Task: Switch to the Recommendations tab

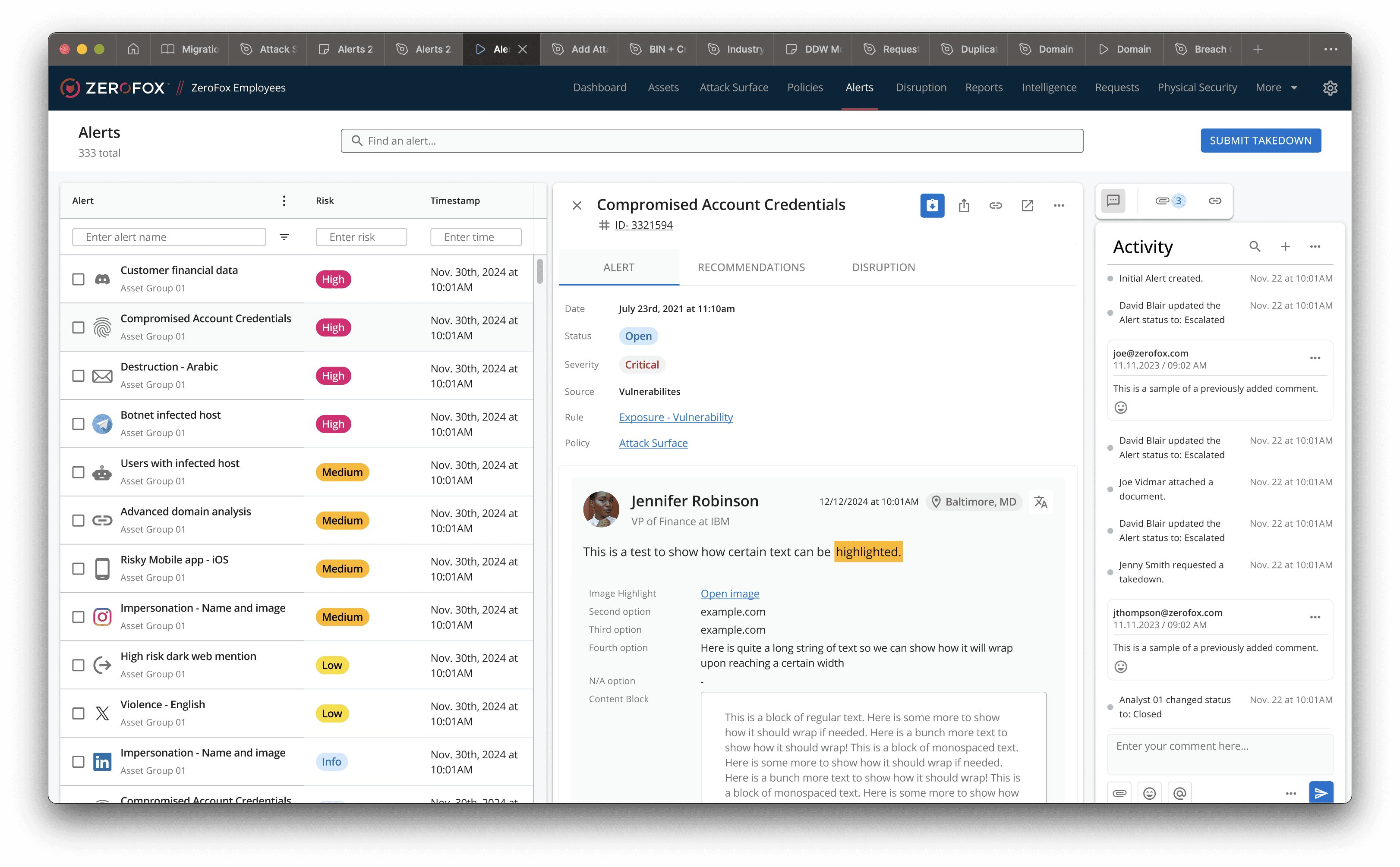Action: pyautogui.click(x=751, y=267)
